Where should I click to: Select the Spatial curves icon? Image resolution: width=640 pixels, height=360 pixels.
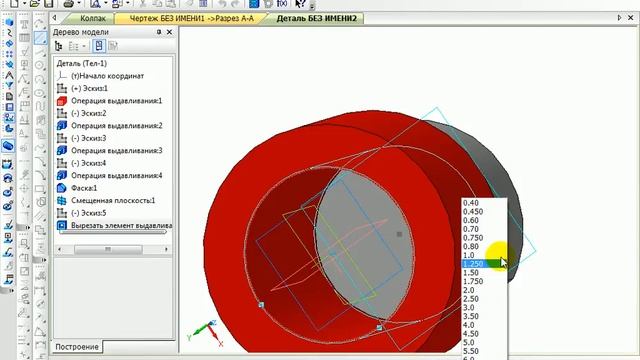8,33
